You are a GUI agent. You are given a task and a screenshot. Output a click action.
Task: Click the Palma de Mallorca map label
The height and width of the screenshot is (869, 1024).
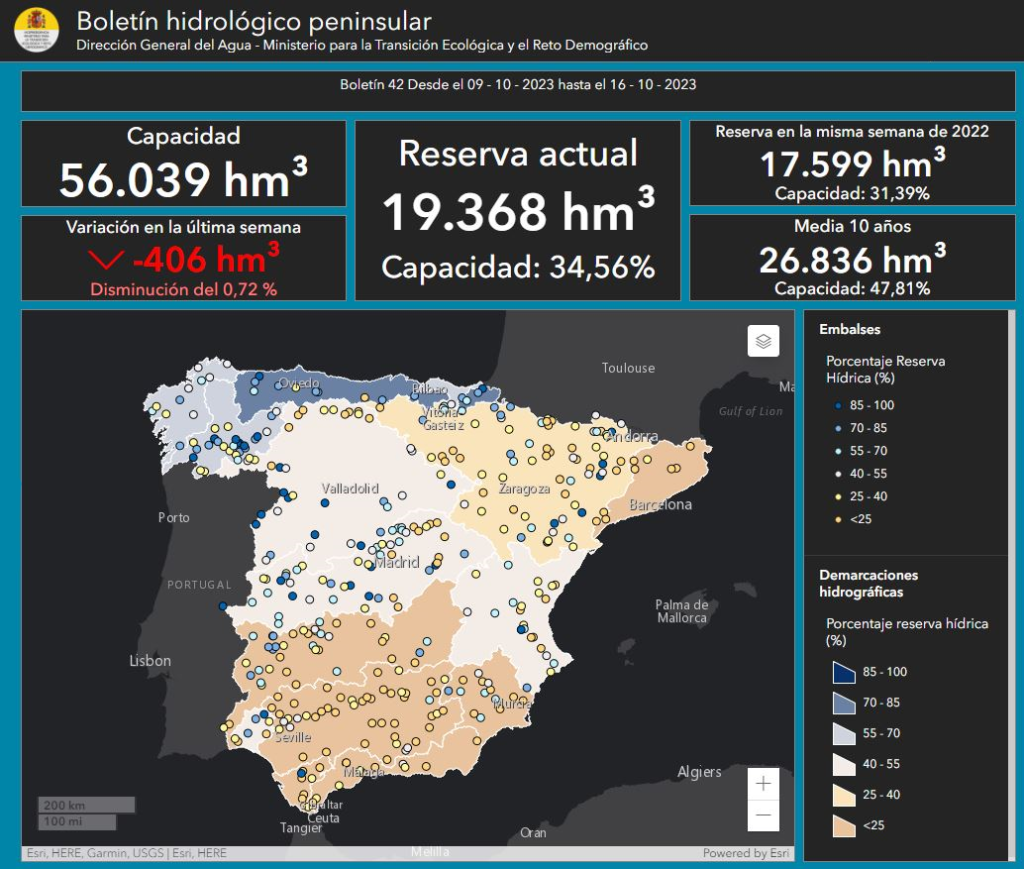pos(682,611)
